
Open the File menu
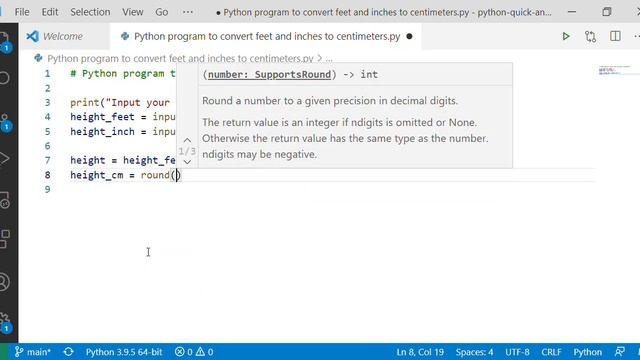coord(22,12)
